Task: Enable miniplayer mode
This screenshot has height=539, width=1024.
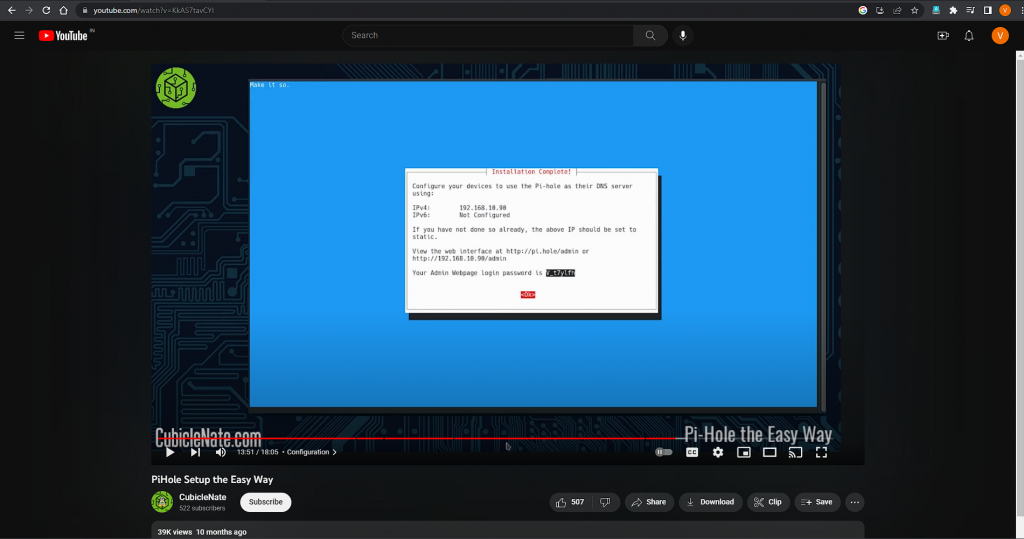Action: click(x=744, y=452)
